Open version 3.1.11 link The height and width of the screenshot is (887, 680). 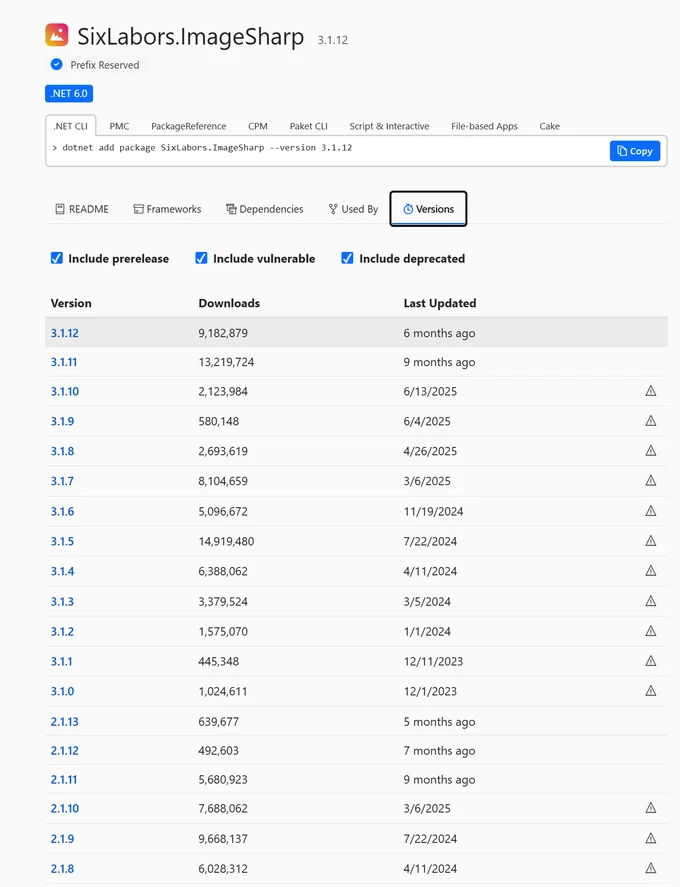coord(64,362)
